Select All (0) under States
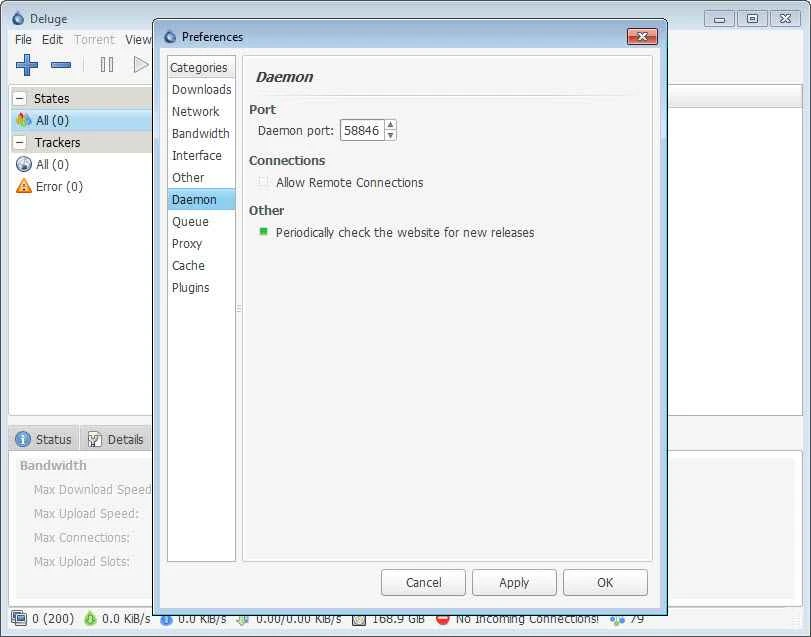Viewport: 811px width, 637px height. pyautogui.click(x=81, y=120)
